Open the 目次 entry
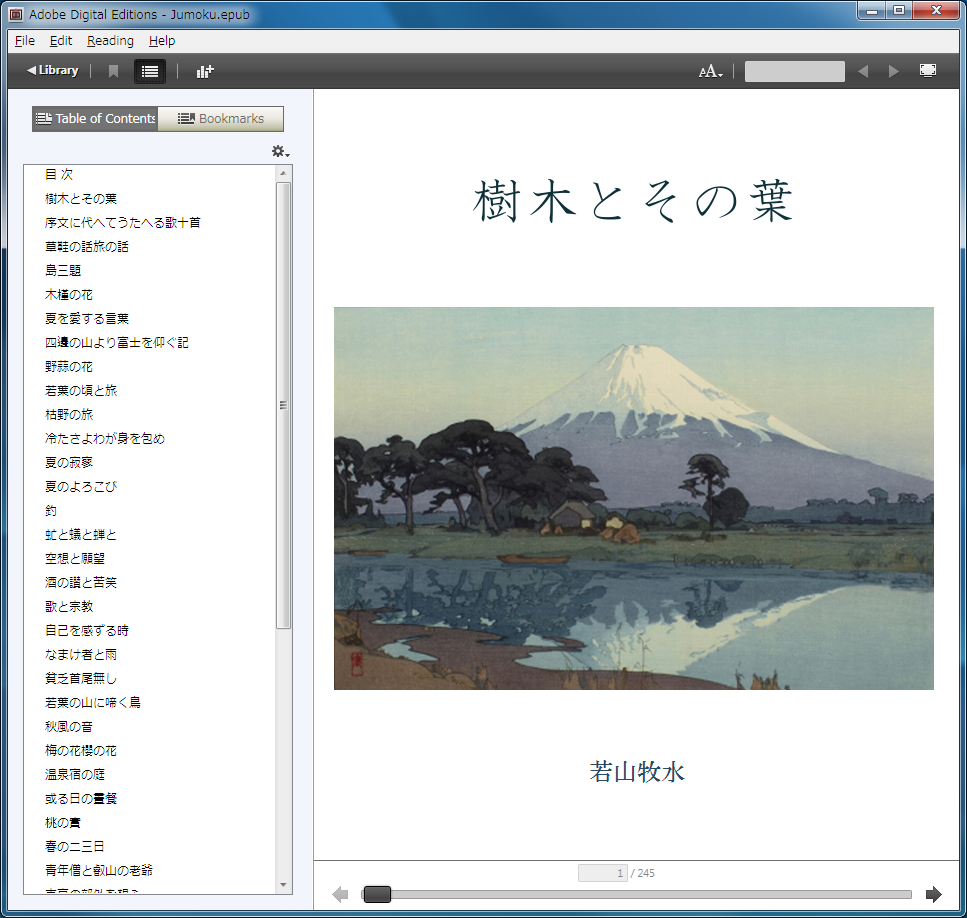Screen dimensions: 967x918 59,174
